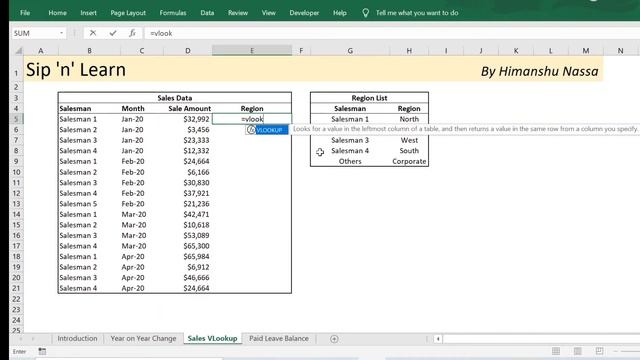Open the Insert Function fx dialog

point(132,33)
